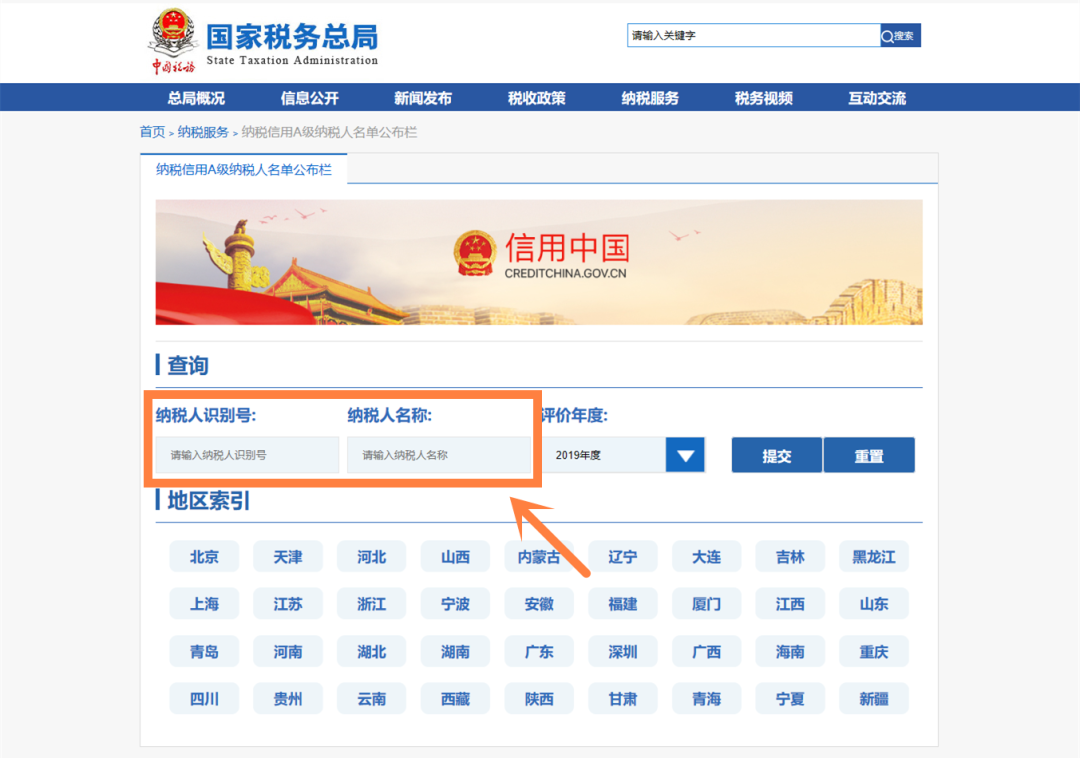Select region 广东
The width and height of the screenshot is (1080, 758).
539,651
